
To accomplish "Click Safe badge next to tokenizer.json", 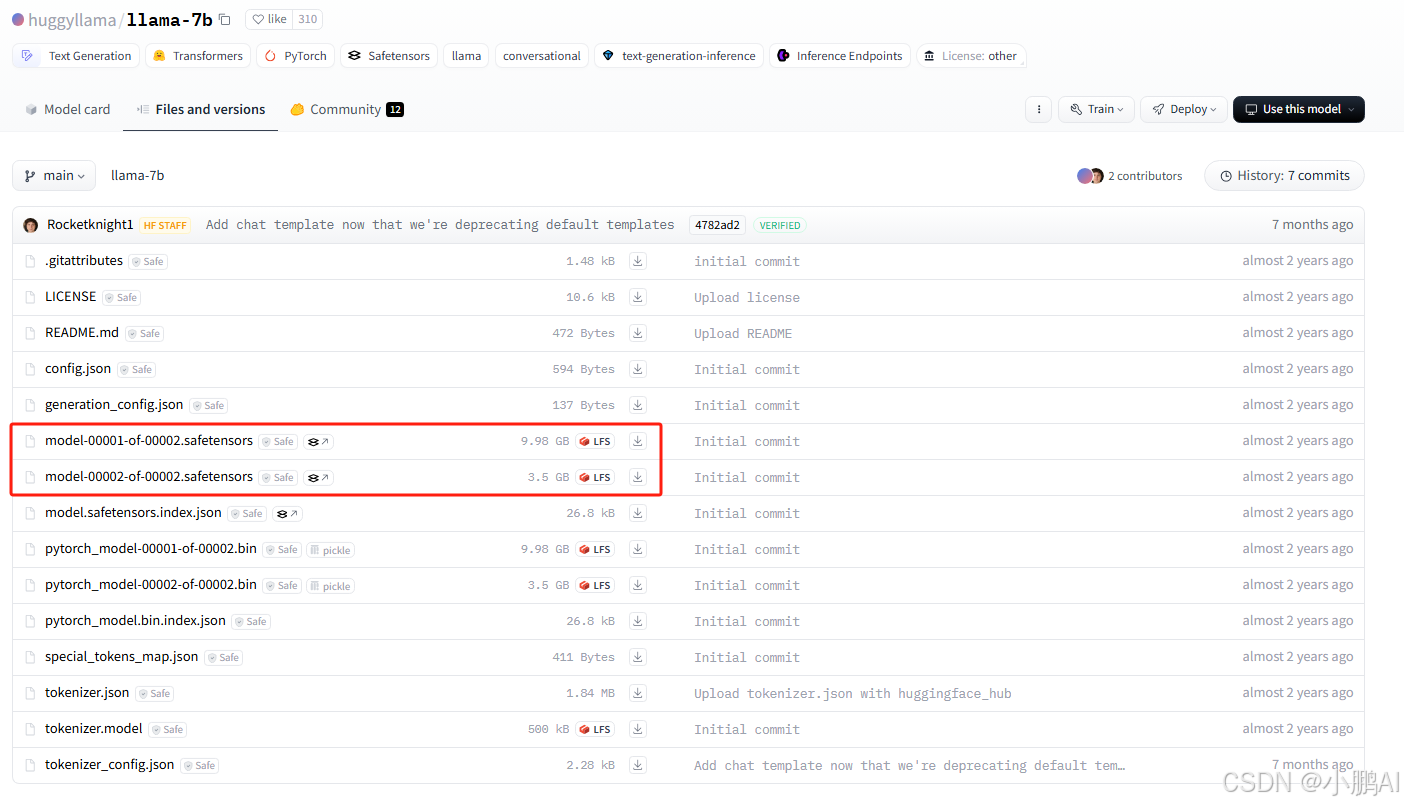I will (x=155, y=694).
